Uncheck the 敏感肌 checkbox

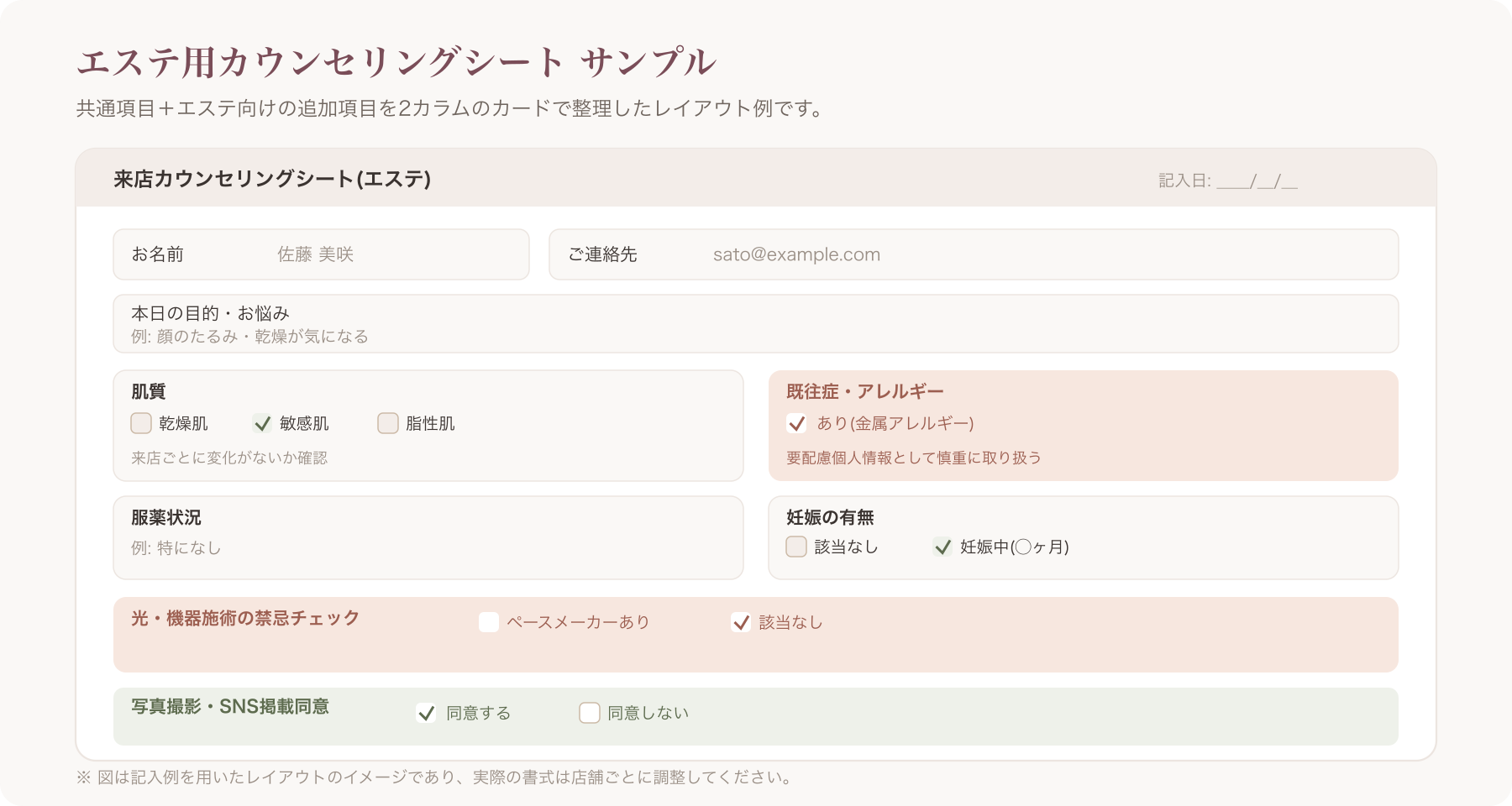tap(262, 423)
